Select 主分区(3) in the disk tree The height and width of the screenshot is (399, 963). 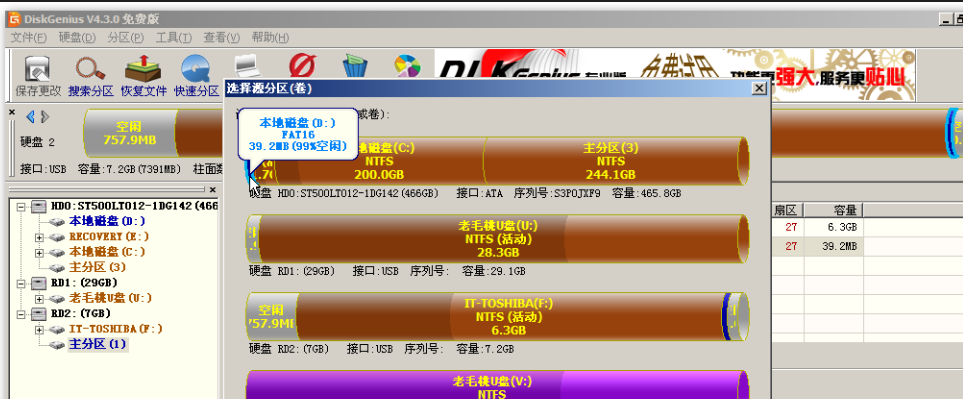[97, 267]
